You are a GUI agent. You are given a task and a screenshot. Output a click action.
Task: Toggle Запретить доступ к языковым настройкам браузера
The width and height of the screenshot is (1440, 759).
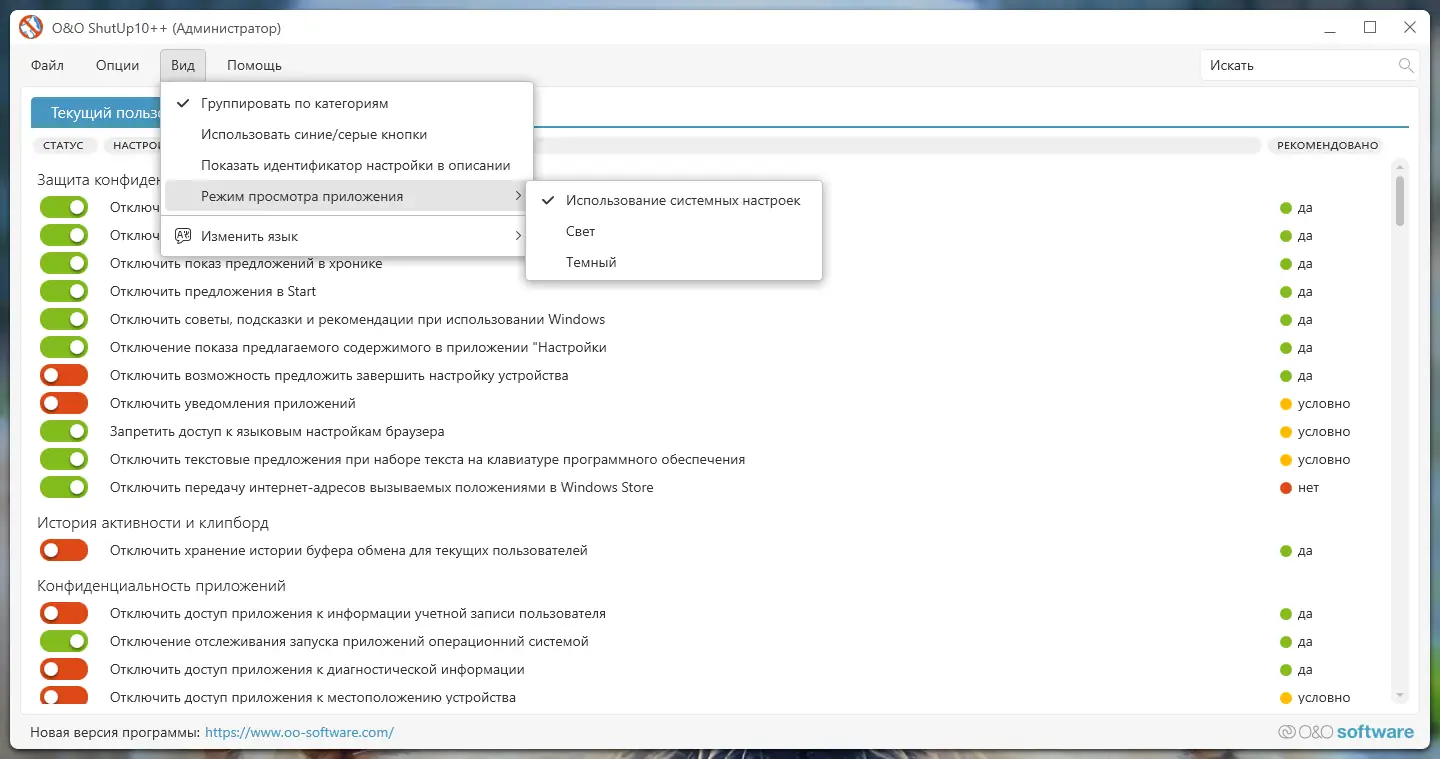[64, 432]
